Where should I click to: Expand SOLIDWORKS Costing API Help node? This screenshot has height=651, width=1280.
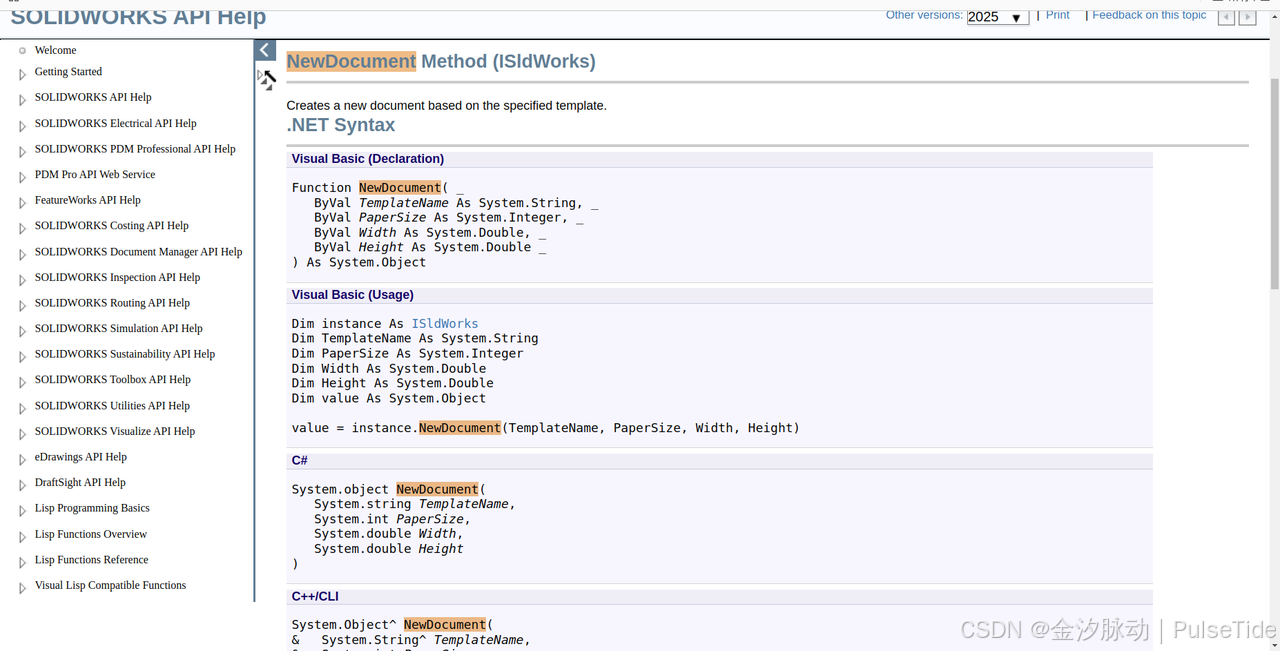(x=22, y=228)
